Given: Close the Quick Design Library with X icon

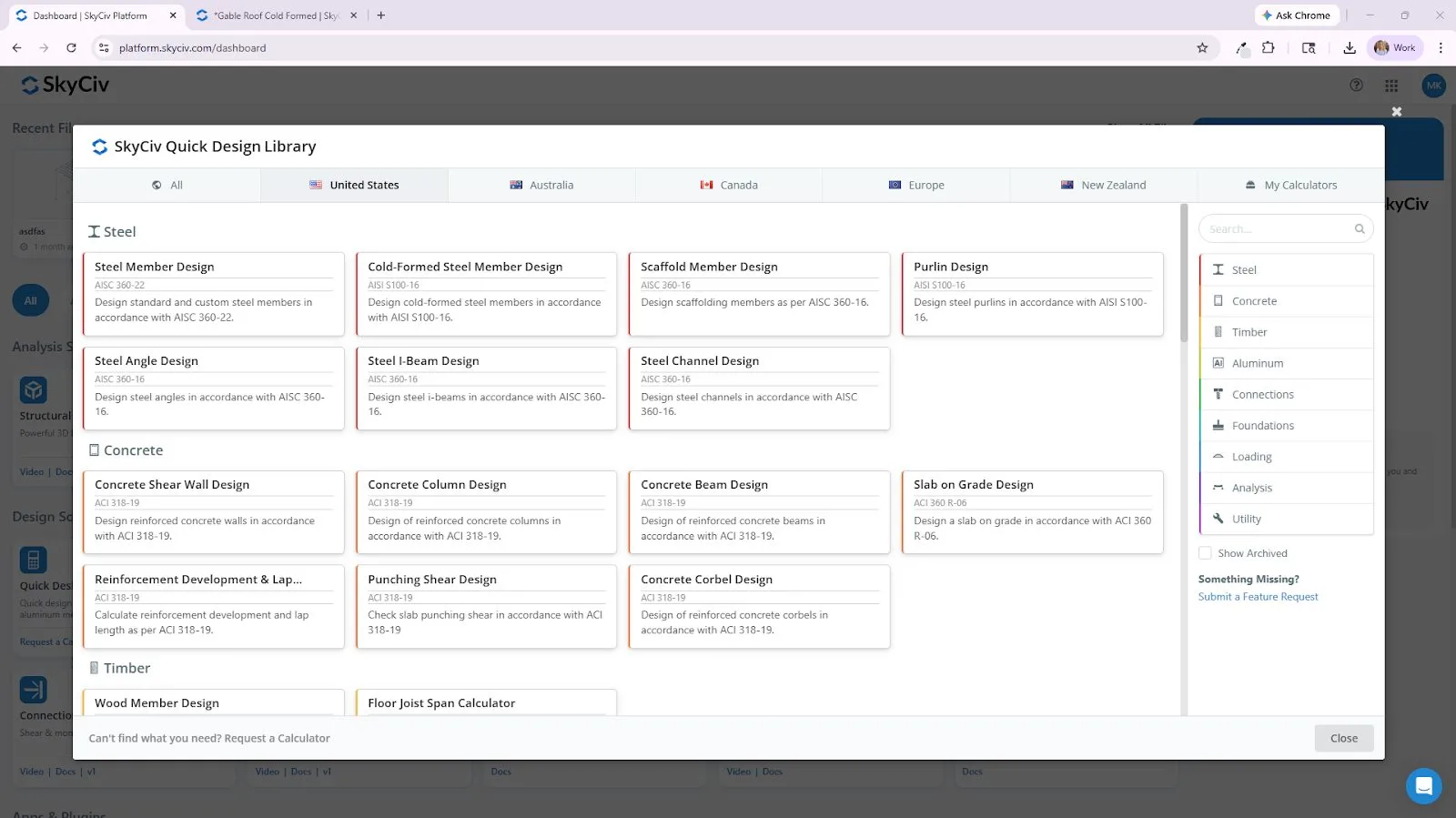Looking at the screenshot, I should point(1397,111).
